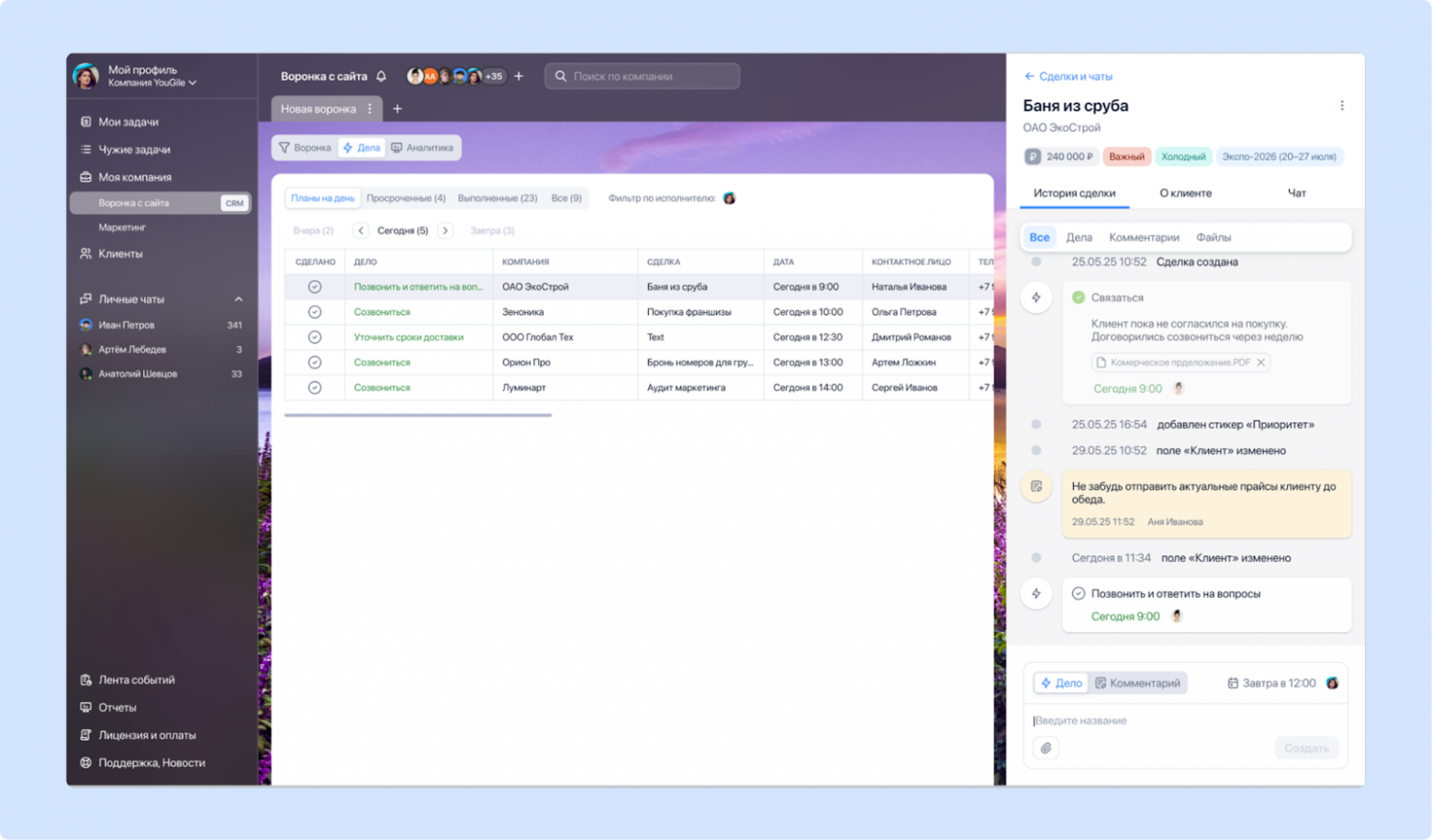This screenshot has width=1432, height=840.
Task: Open Поддержка, Новости in sidebar
Action: coord(152,762)
